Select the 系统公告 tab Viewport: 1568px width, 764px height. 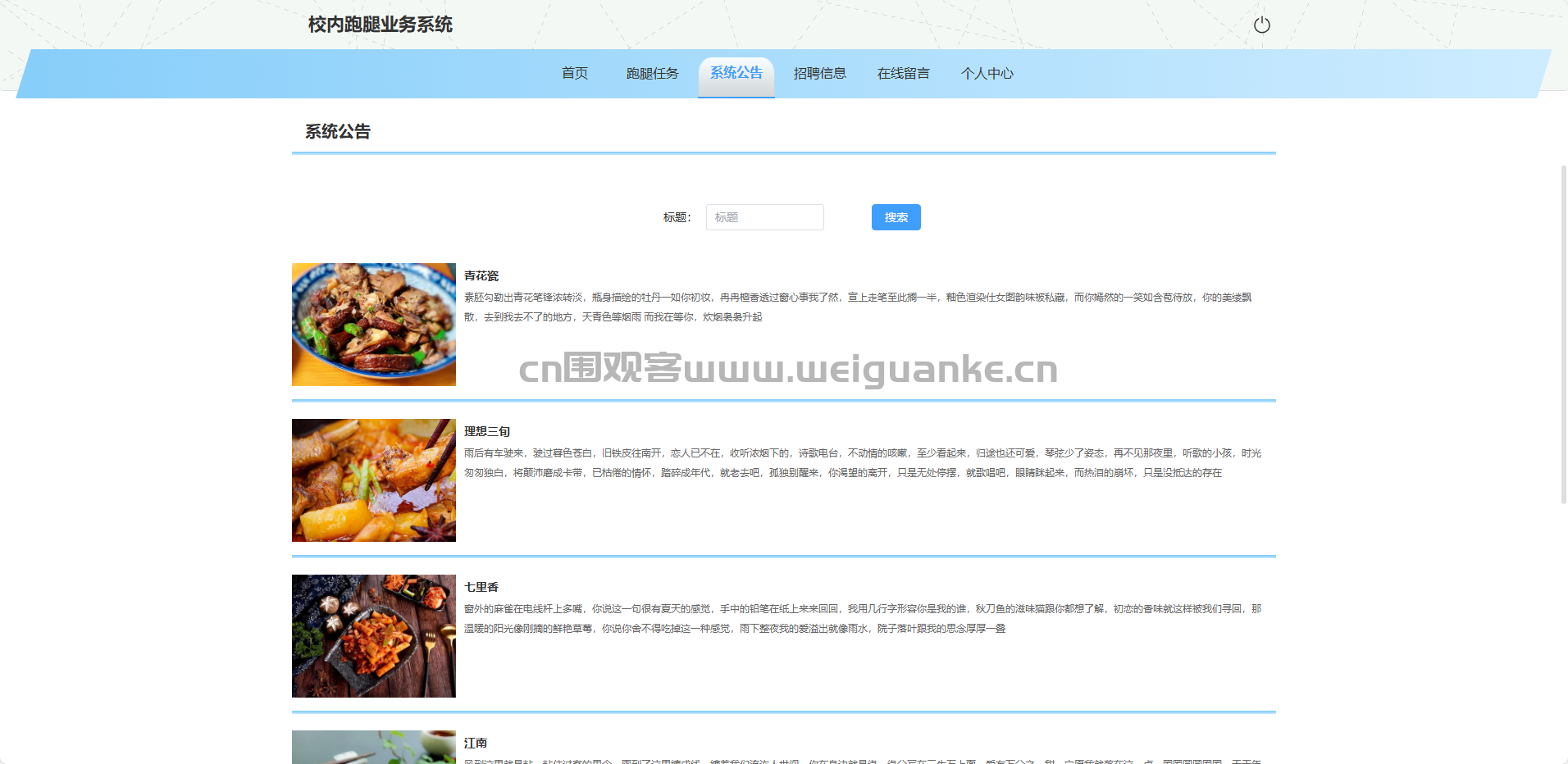[736, 74]
